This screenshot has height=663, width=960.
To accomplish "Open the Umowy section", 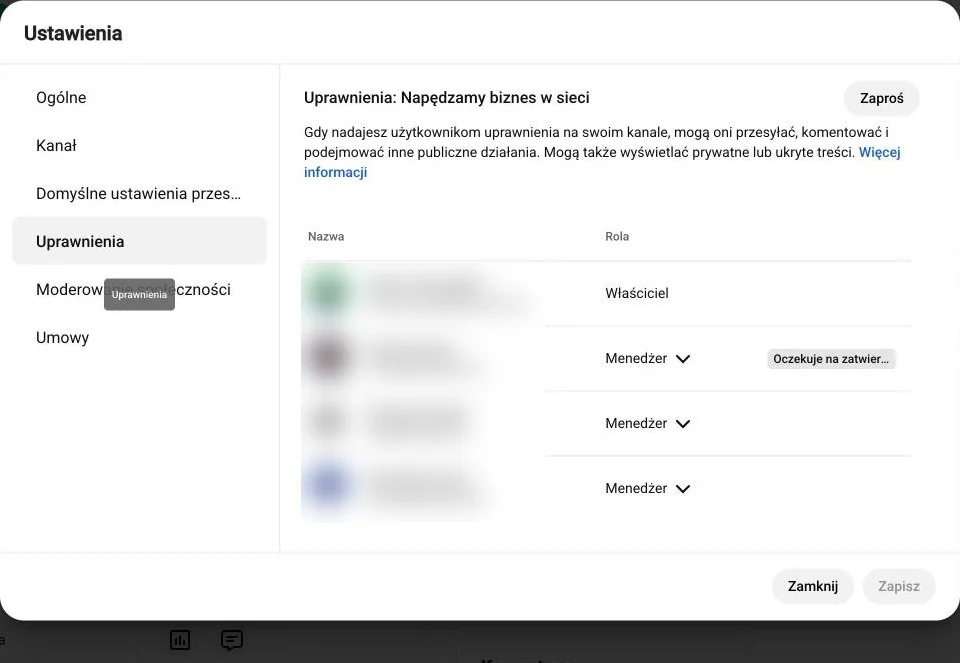I will 140,338.
